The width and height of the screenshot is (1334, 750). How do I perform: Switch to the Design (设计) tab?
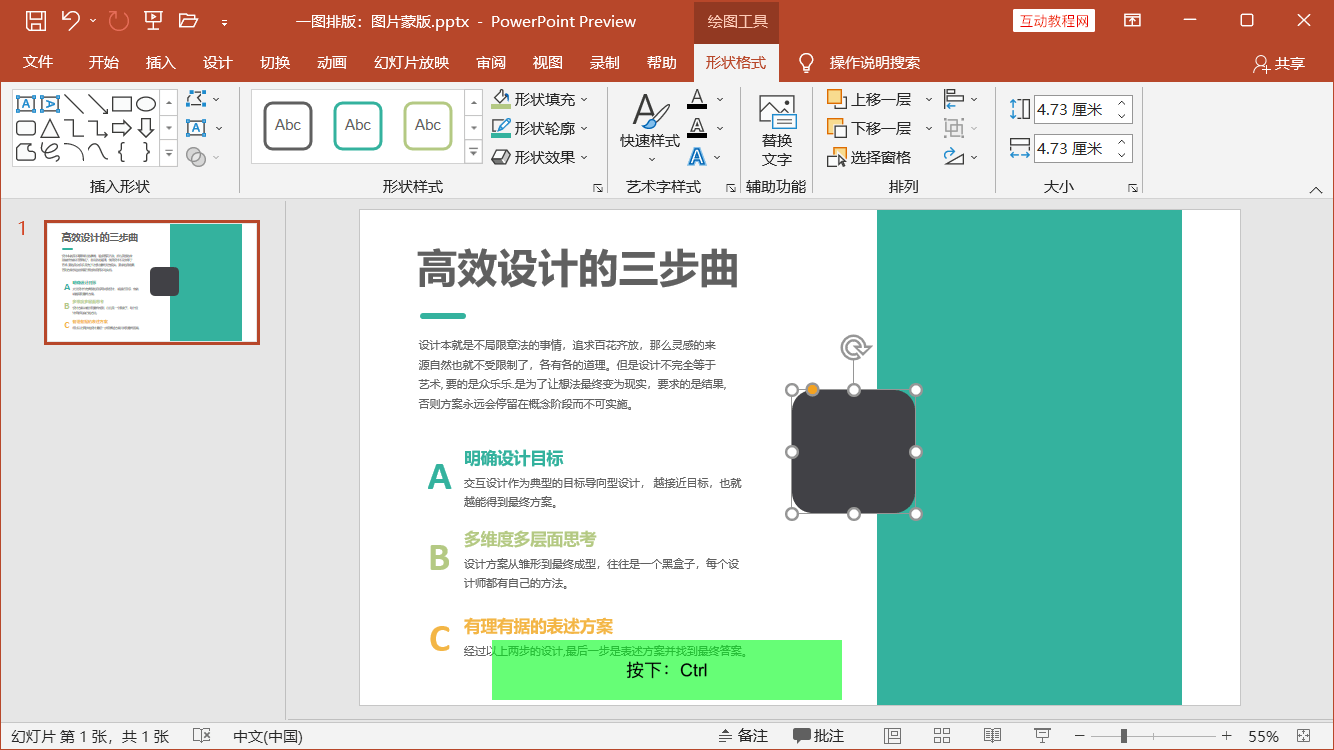coord(217,62)
